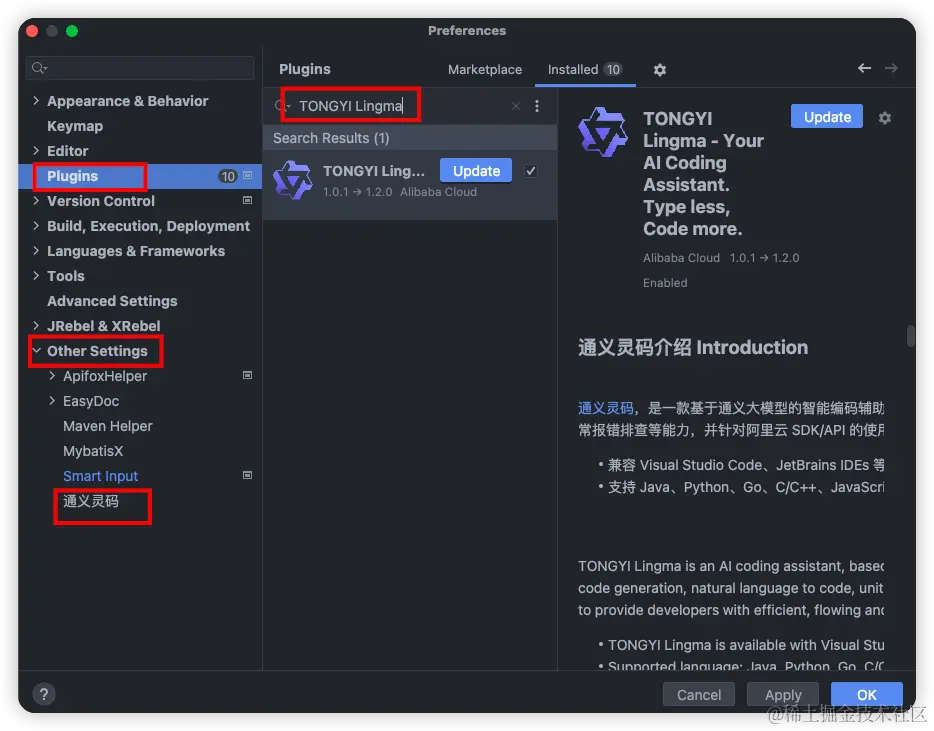The width and height of the screenshot is (934, 731).
Task: Click the Cancel button
Action: [698, 695]
